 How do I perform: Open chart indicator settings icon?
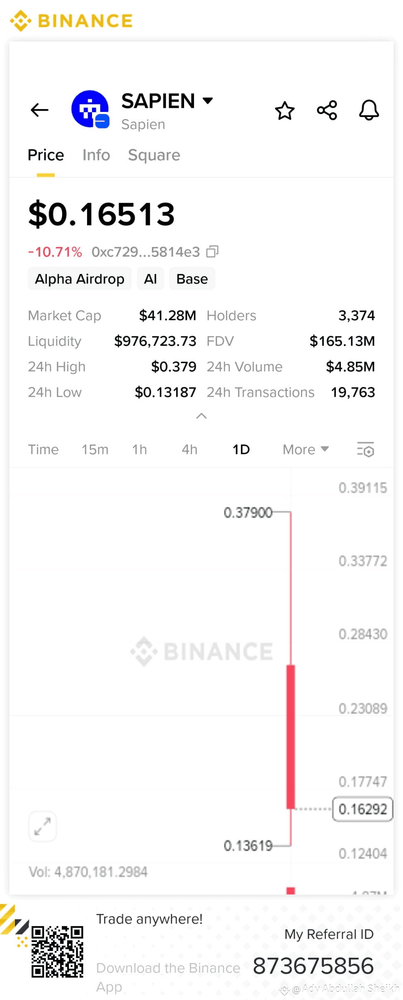[365, 450]
